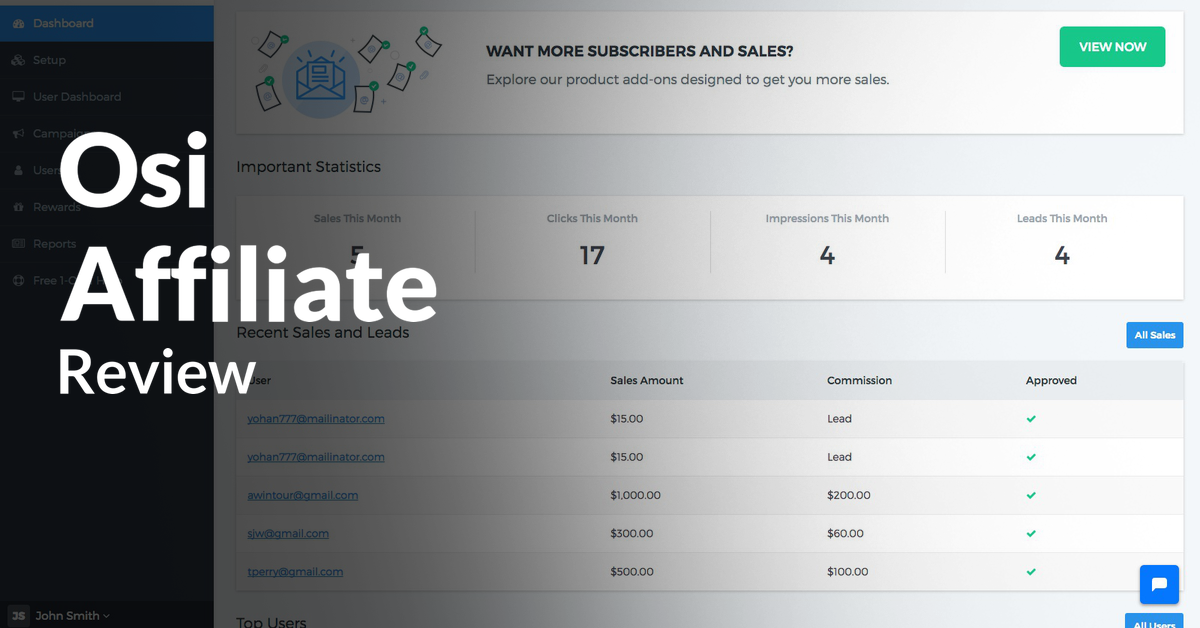Navigate to Reports in the sidebar menu
The width and height of the screenshot is (1200, 628).
click(x=55, y=243)
